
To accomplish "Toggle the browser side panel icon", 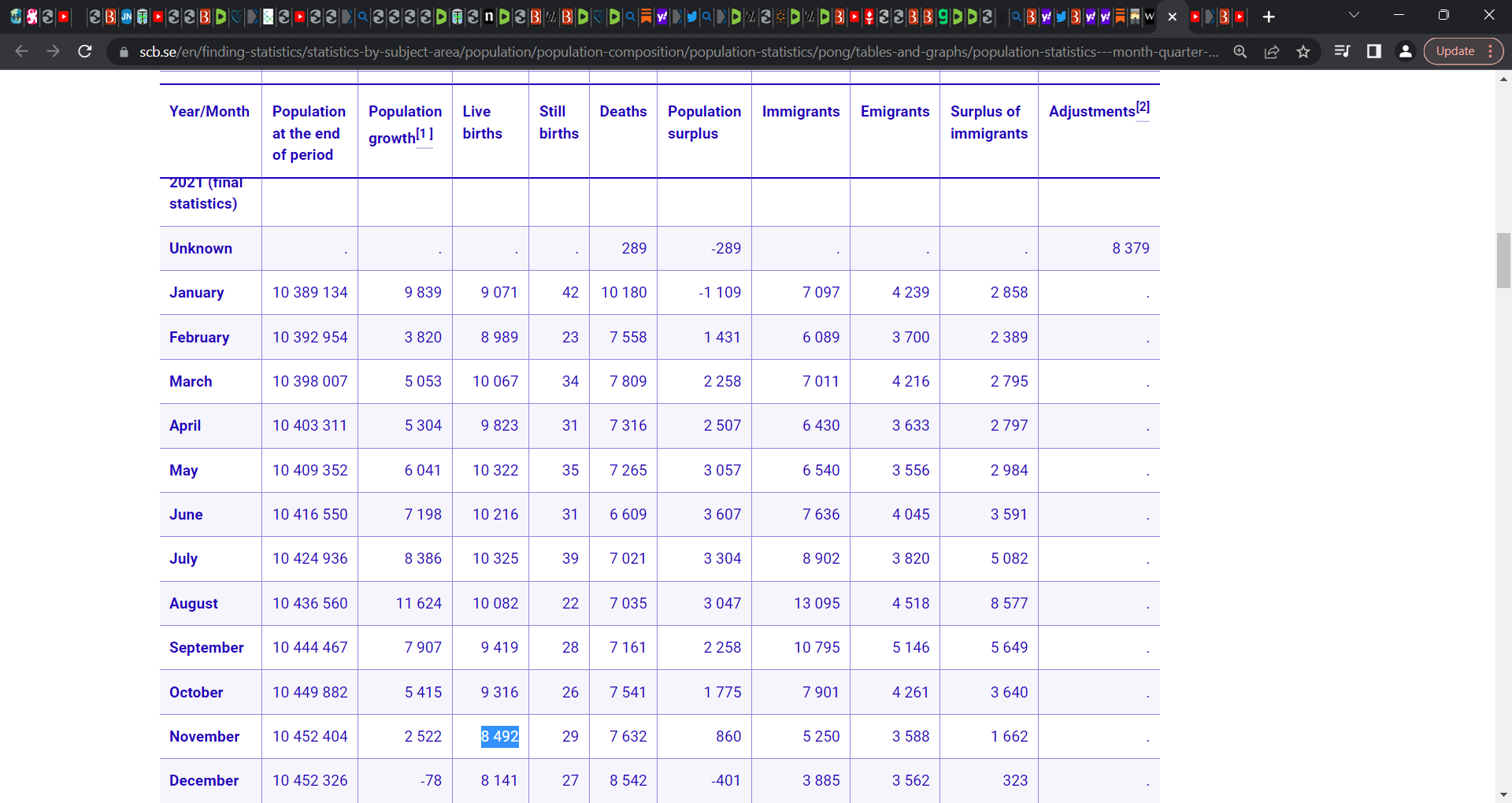I will [x=1374, y=51].
